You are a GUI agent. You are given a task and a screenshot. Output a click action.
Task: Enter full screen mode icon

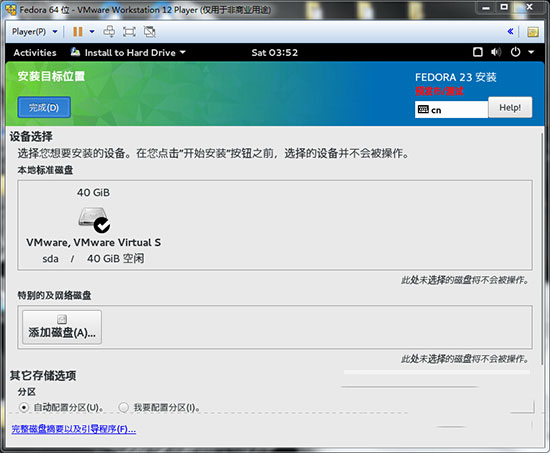point(129,32)
